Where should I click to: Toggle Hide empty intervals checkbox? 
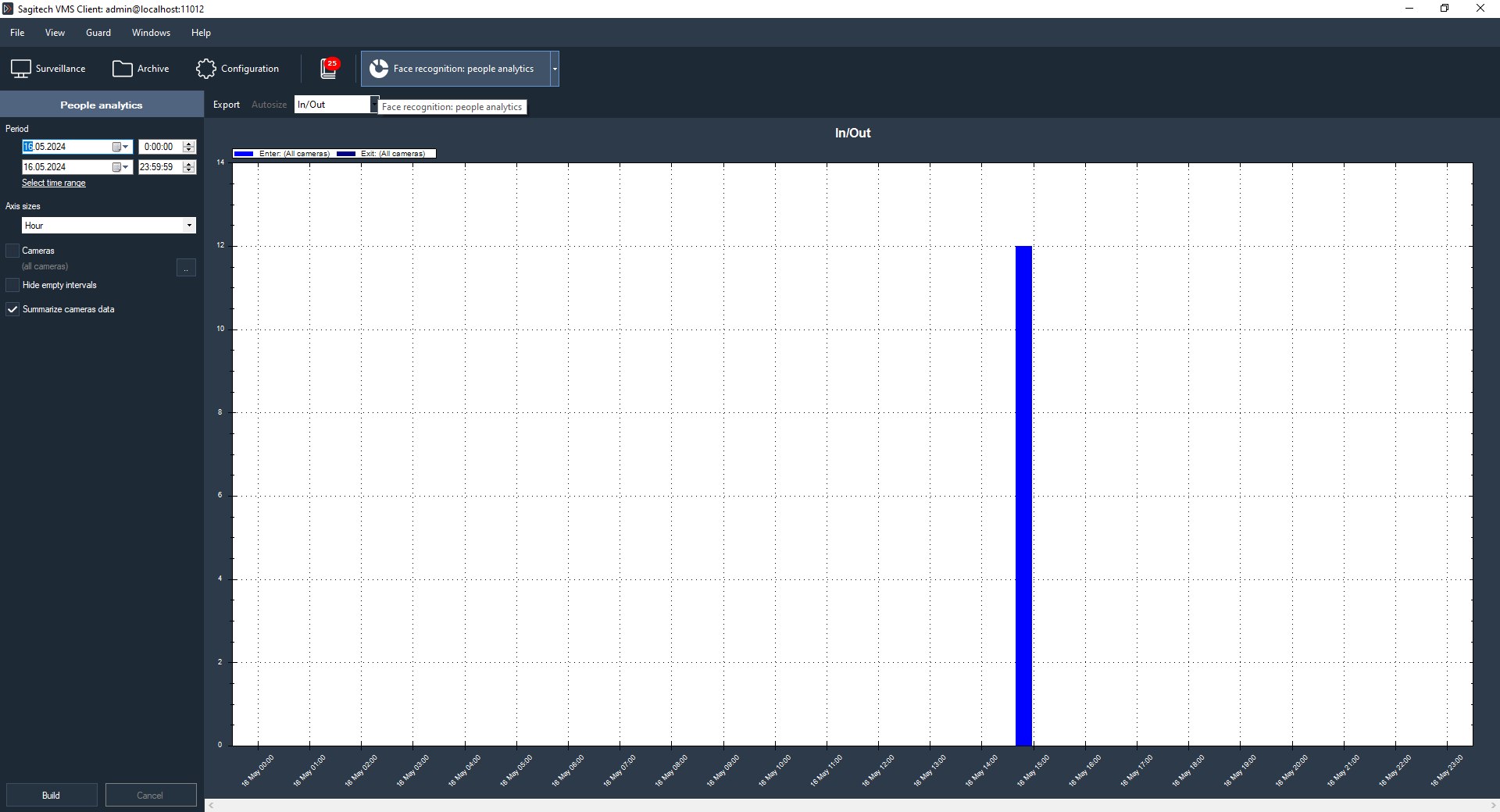click(12, 285)
